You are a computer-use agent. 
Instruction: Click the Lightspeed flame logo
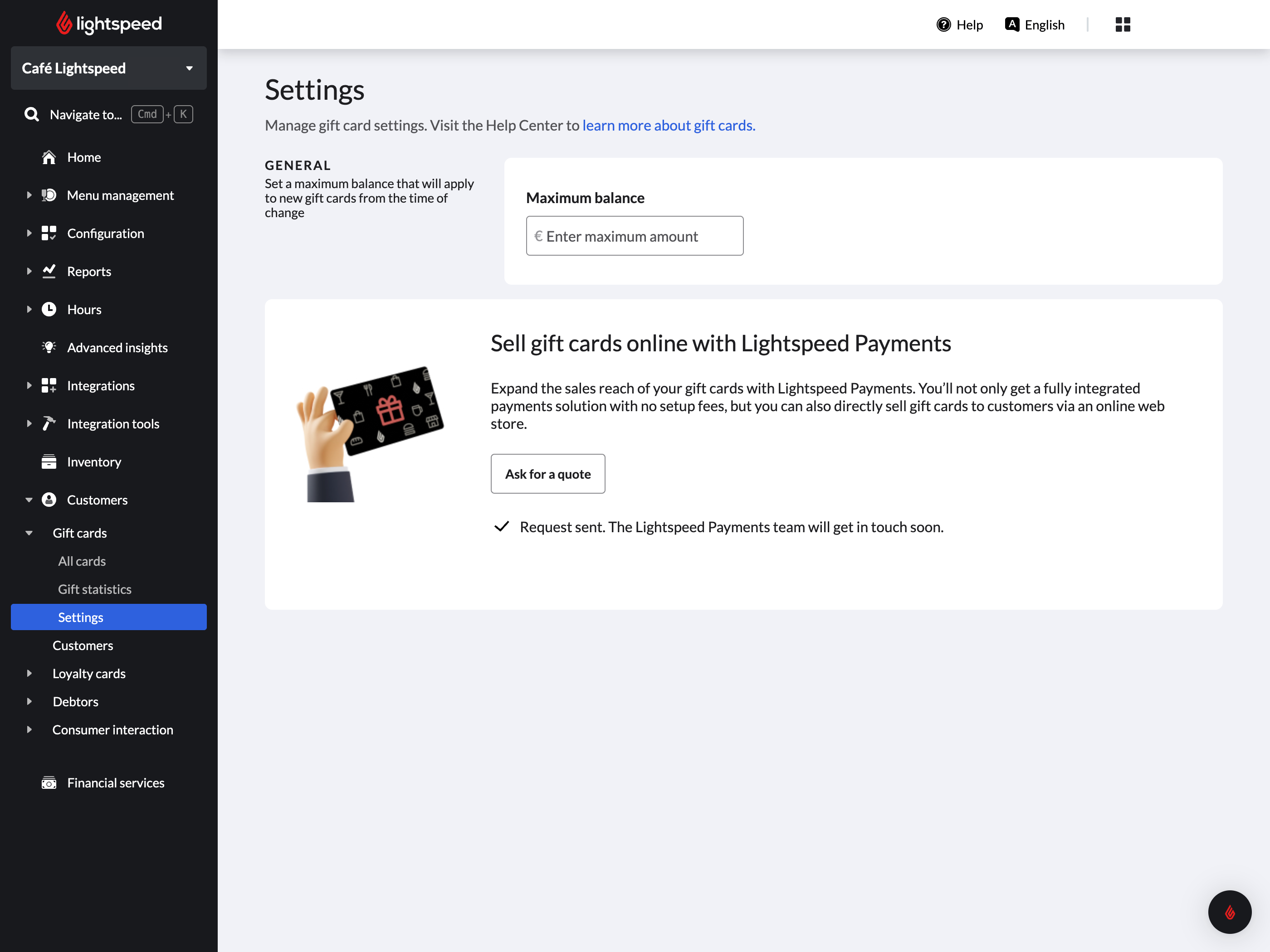click(x=64, y=24)
